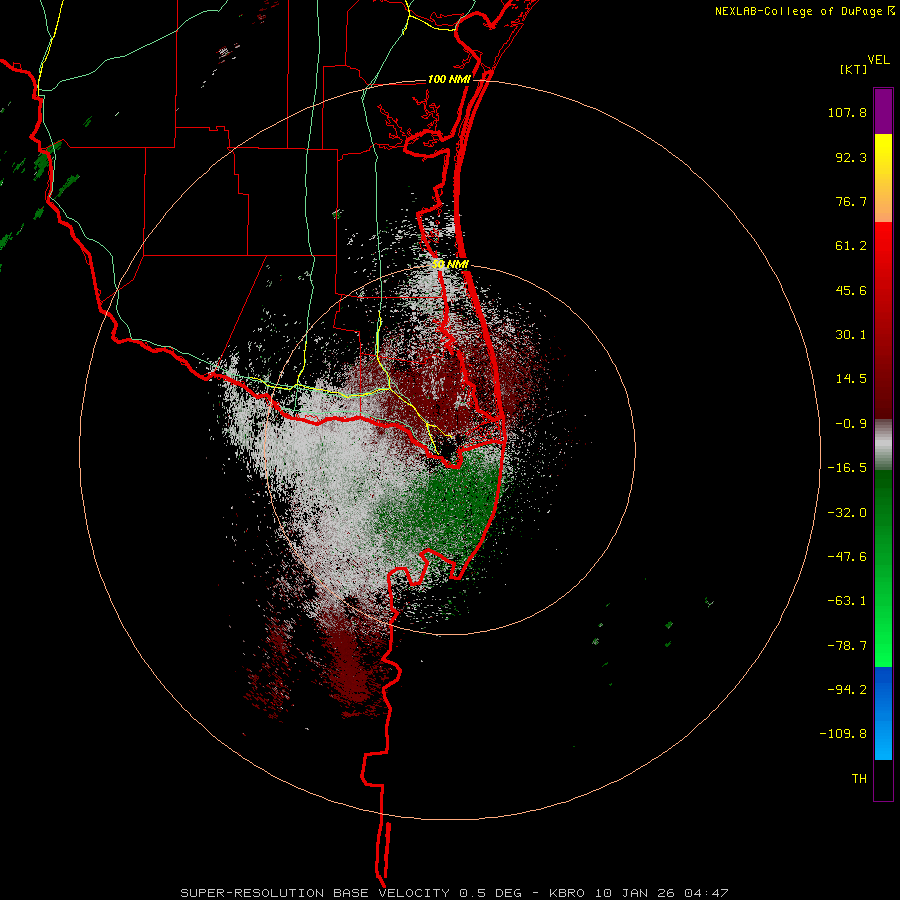The height and width of the screenshot is (900, 900).
Task: Click the -0.9 velocity scale value
Action: 851,424
